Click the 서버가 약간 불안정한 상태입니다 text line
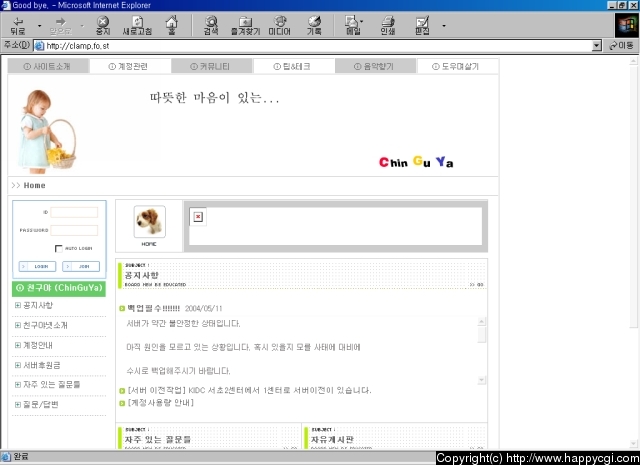 (183, 324)
